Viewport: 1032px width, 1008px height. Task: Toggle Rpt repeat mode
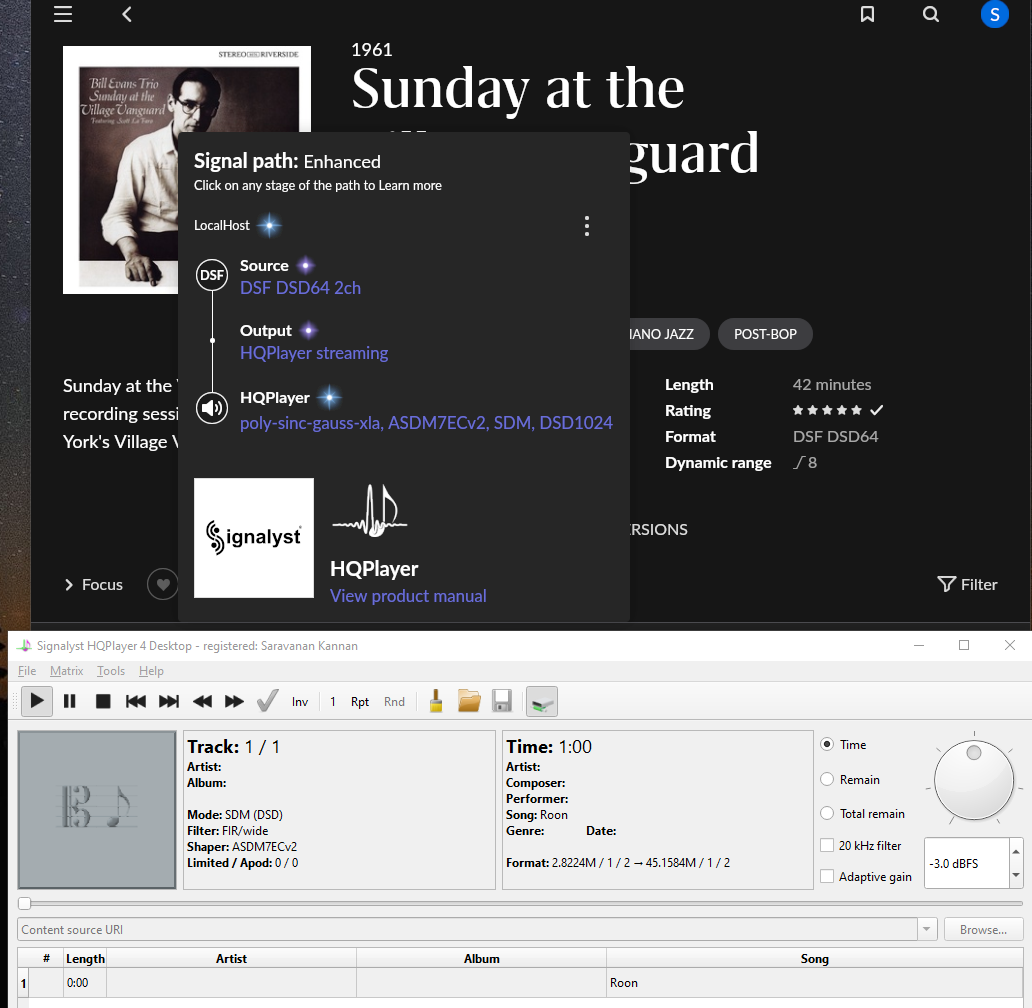(x=360, y=702)
